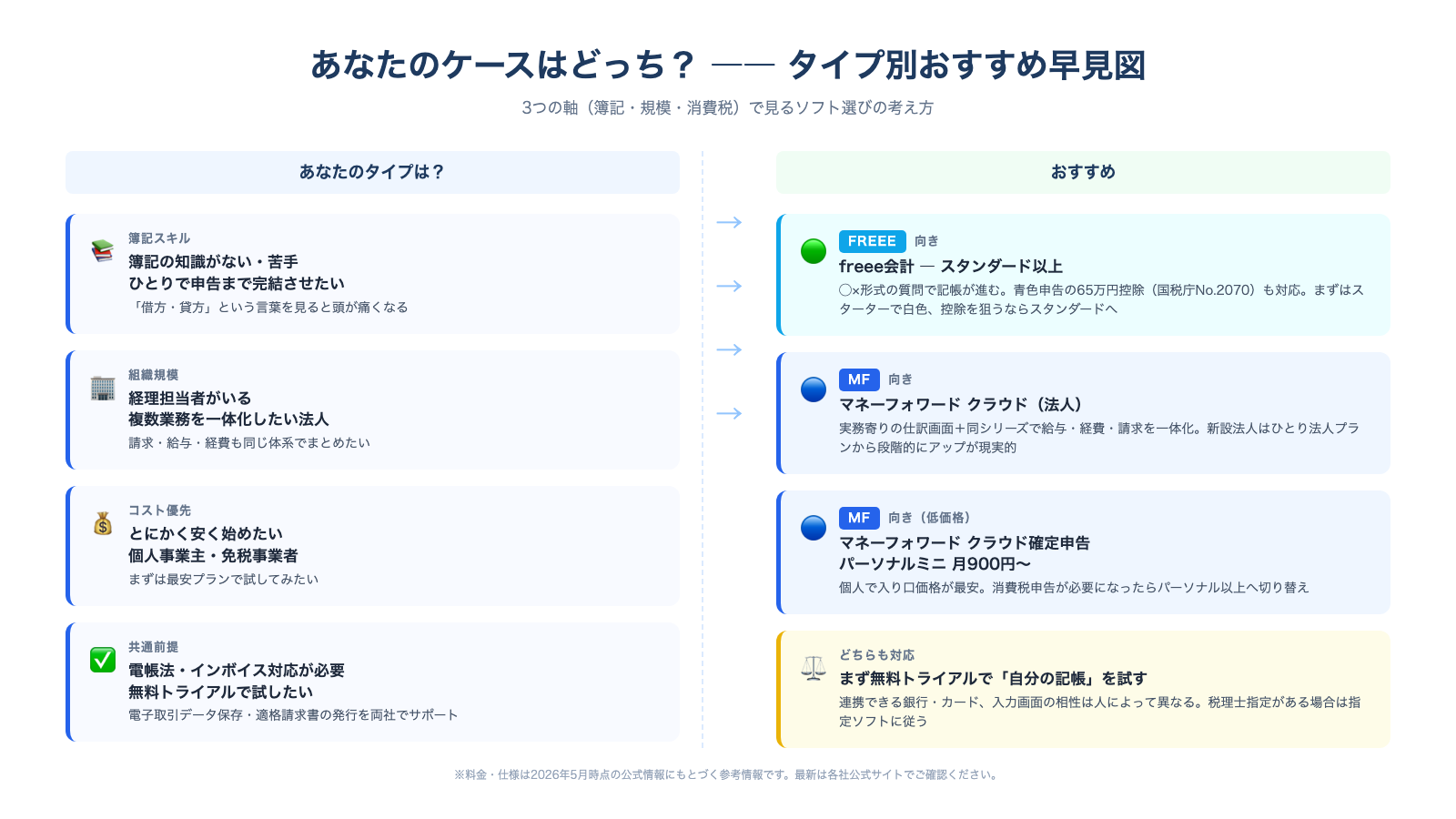Click text パーソナルミニ 月900円〜
The image size is (1456, 819).
[935, 564]
